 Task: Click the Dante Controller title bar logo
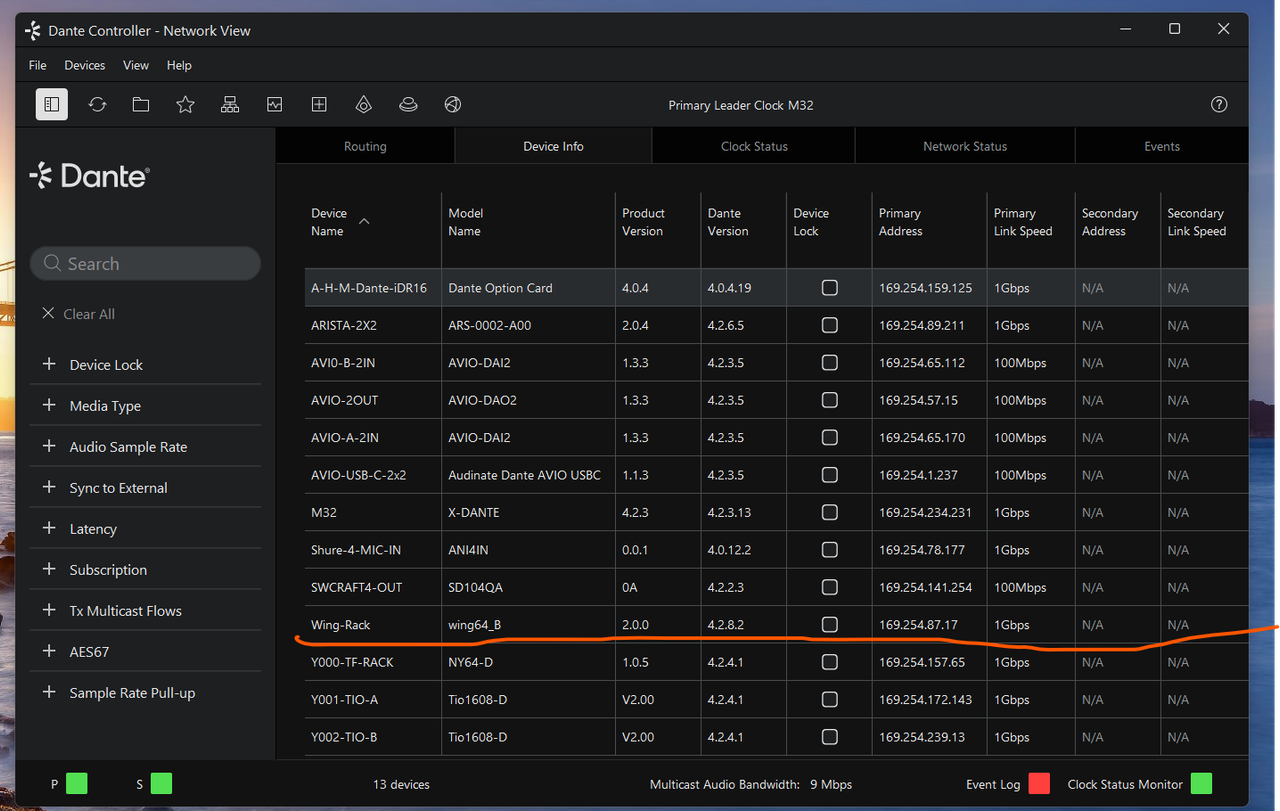pyautogui.click(x=33, y=30)
